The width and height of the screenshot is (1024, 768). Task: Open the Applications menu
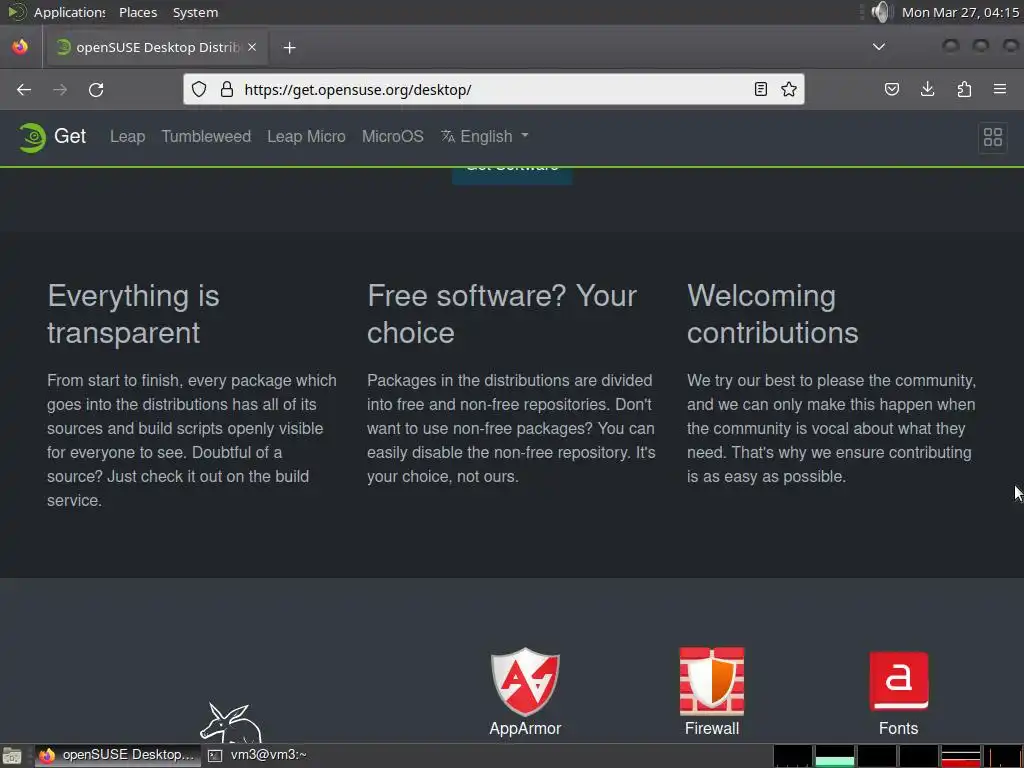click(69, 12)
